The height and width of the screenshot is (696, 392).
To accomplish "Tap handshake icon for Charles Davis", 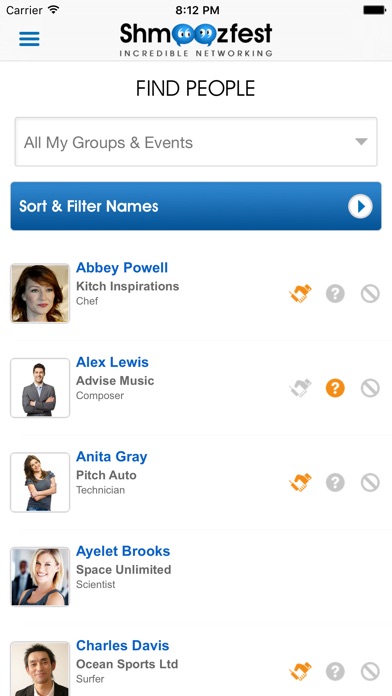I will pos(301,672).
